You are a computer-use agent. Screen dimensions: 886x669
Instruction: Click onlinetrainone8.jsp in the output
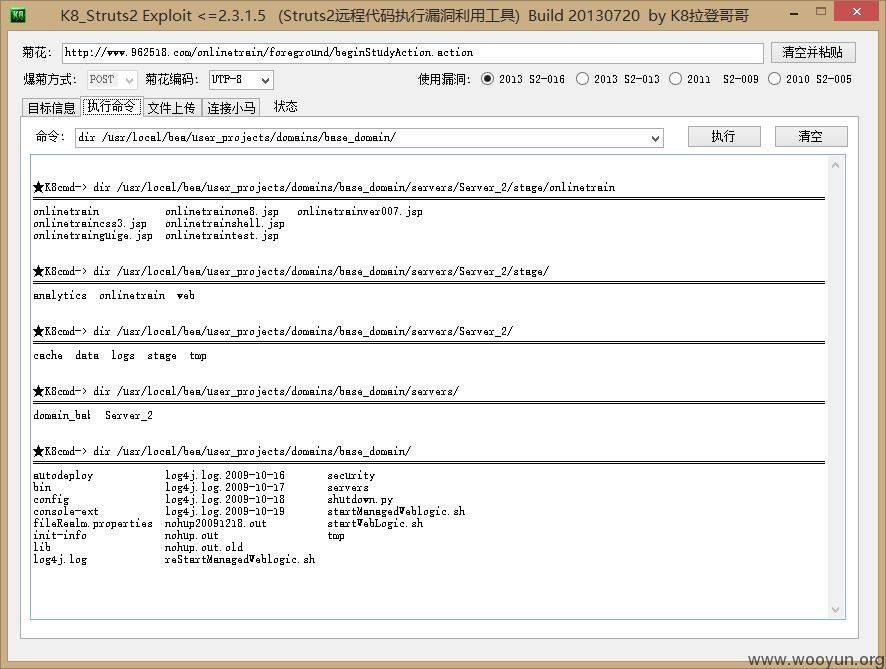222,212
